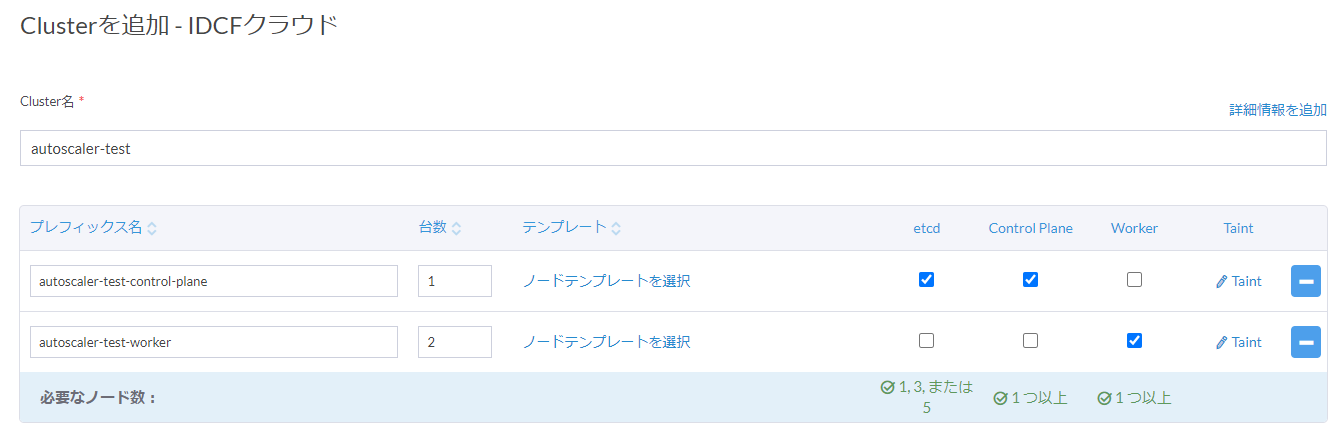Screen dimensions: 1344x434
Task: Edit Taint for the control-plane row
Action: click(1238, 281)
